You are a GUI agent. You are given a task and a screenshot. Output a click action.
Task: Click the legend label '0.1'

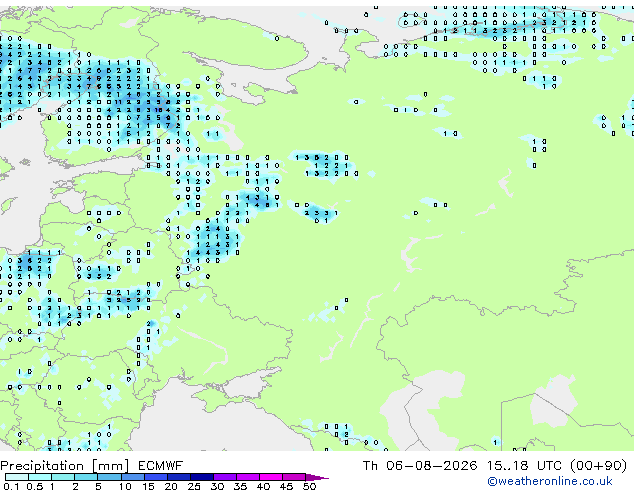tap(11, 486)
